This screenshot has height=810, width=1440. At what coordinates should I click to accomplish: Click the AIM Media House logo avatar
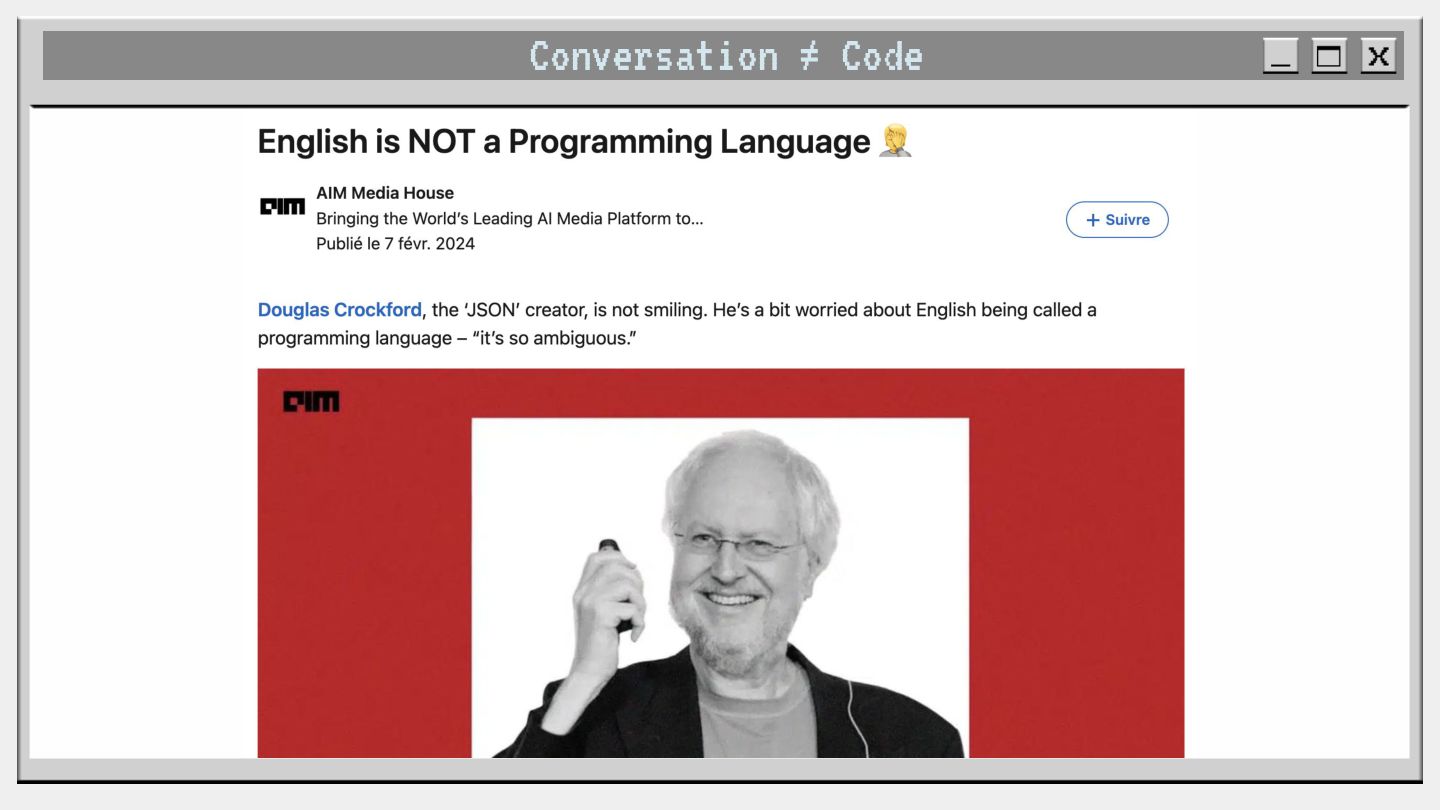click(282, 207)
